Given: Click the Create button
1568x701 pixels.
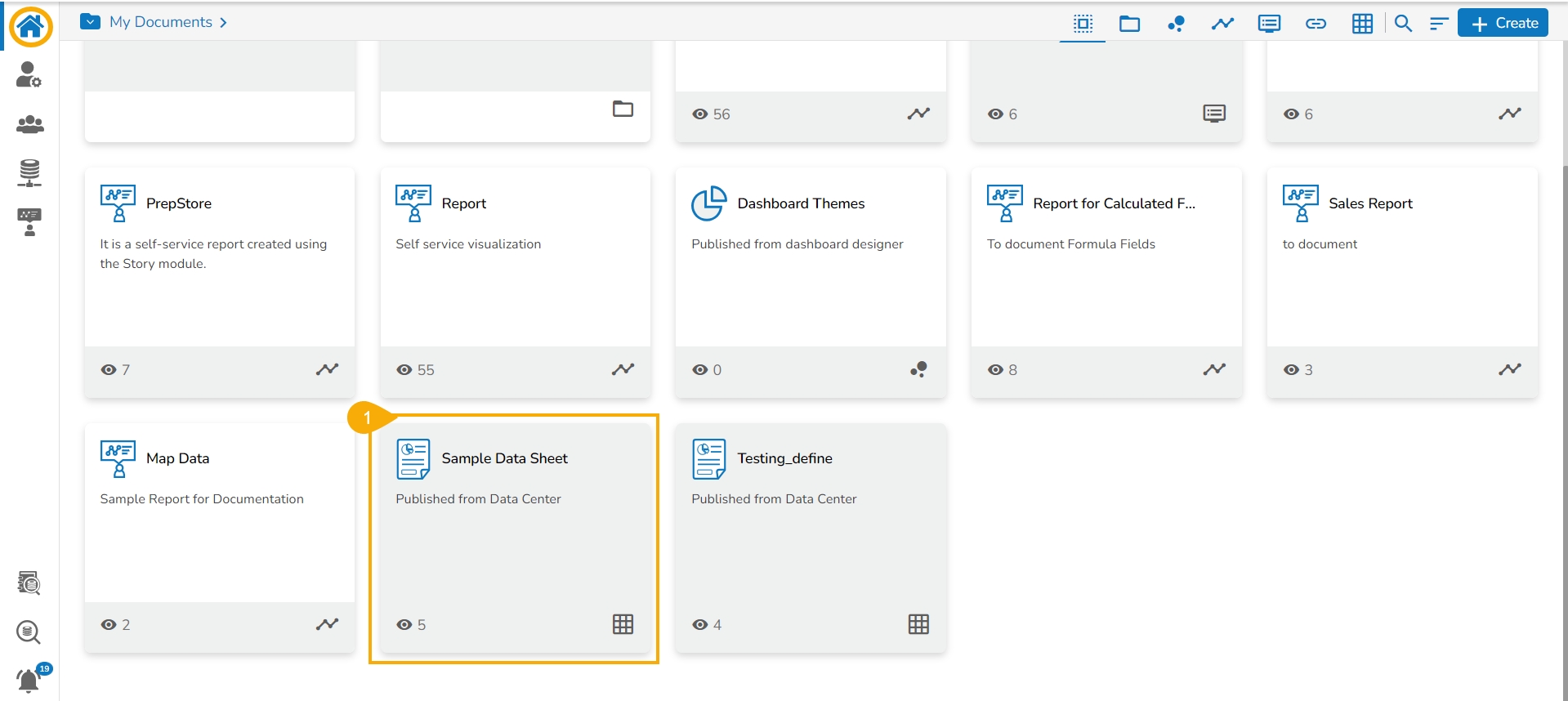Looking at the screenshot, I should pos(1503,24).
